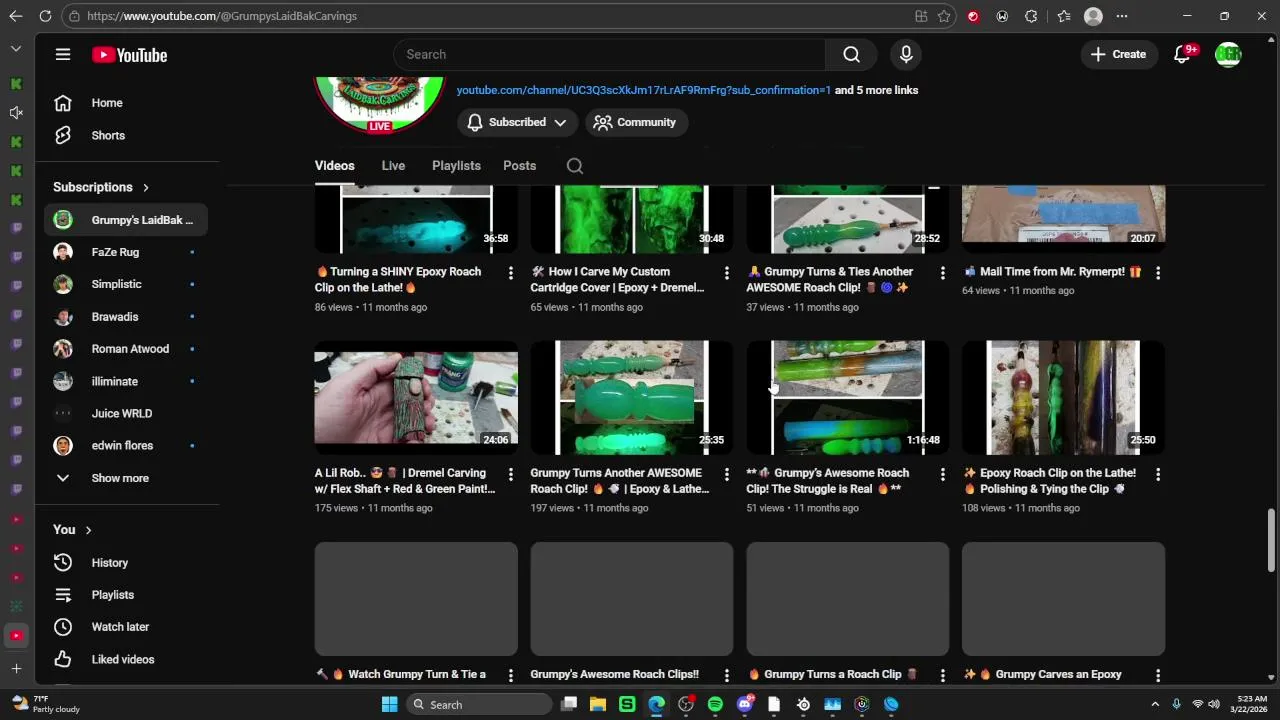Play the 24:06 Dremel carving thumbnail
This screenshot has height=720, width=1280.
[x=416, y=398]
